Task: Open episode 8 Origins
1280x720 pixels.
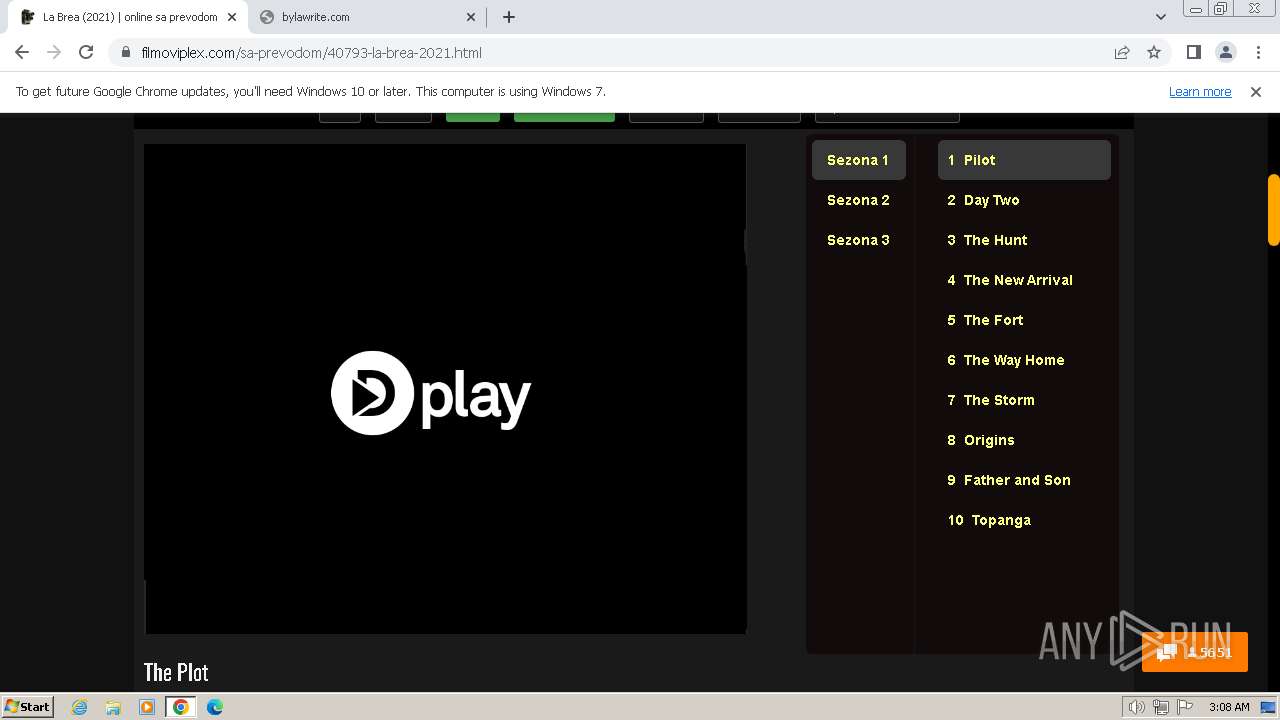Action: (1024, 440)
